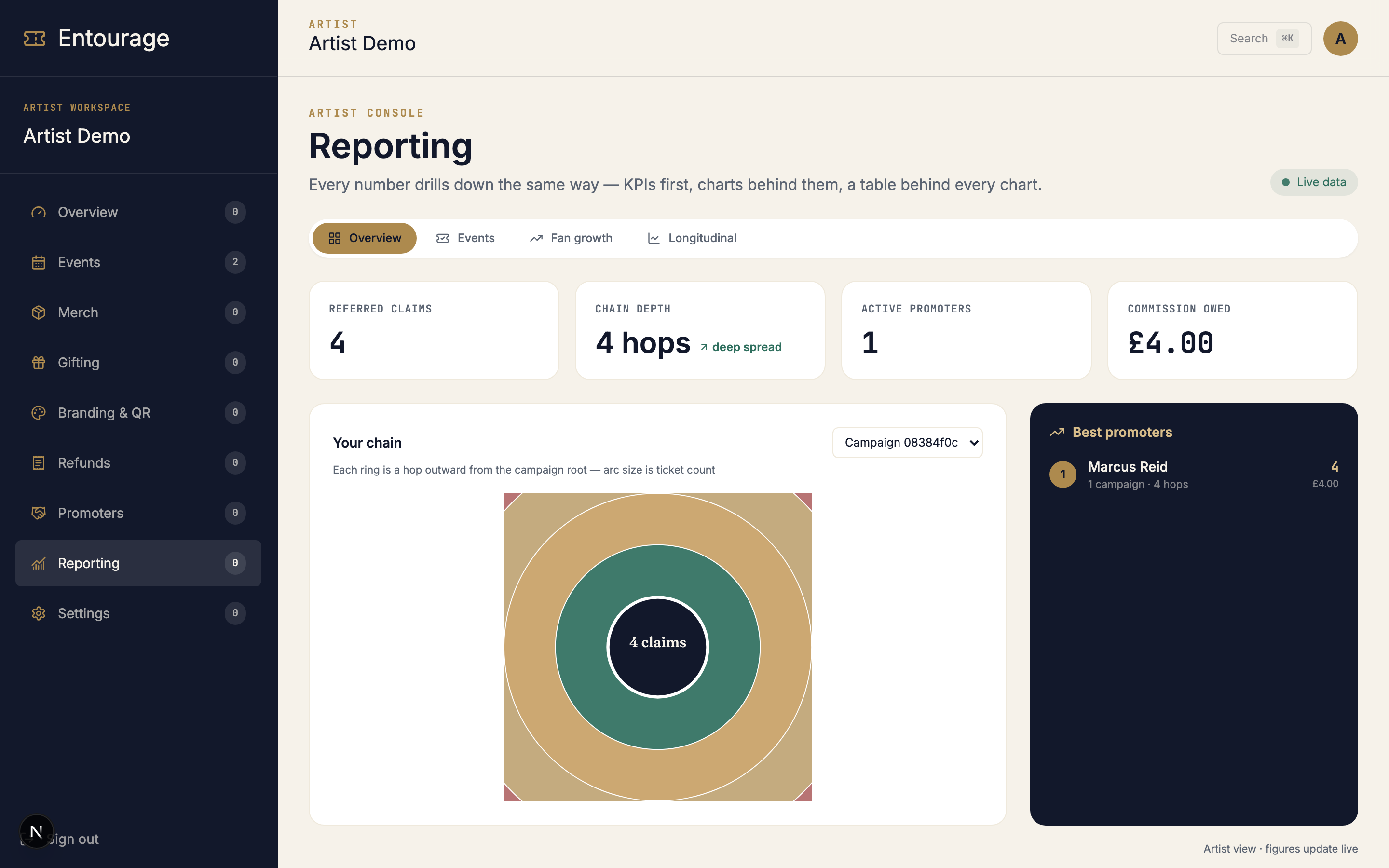
Task: Click the Promoters handshake icon
Action: (39, 513)
